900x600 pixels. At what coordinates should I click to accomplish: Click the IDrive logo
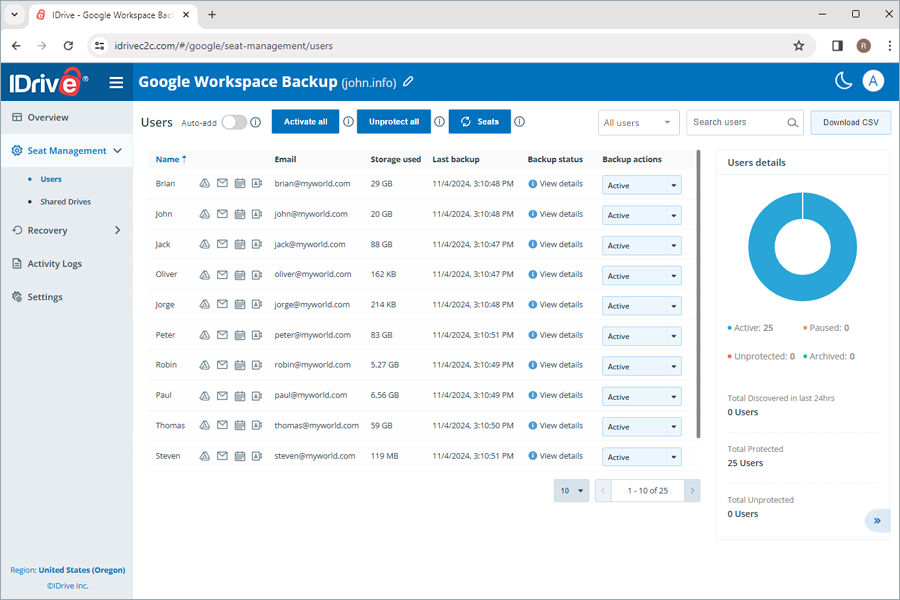click(49, 82)
